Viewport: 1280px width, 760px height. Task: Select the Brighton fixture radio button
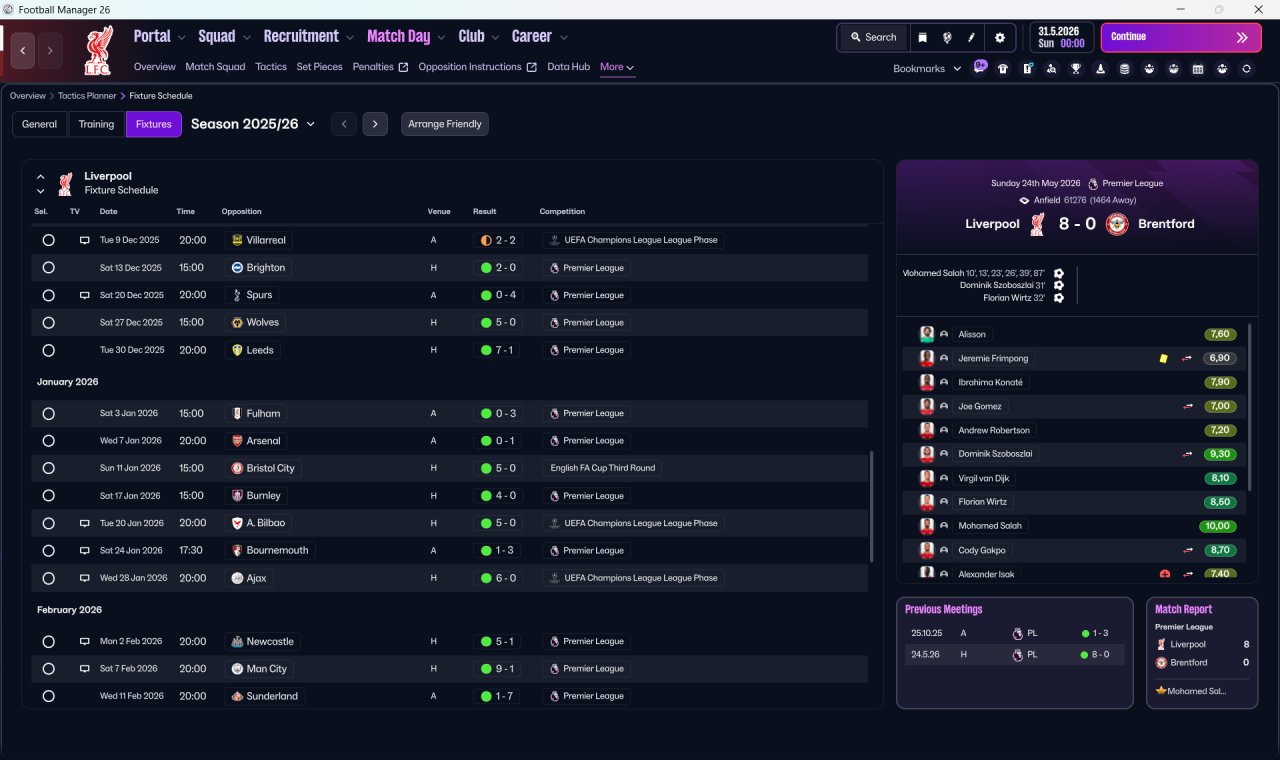point(48,268)
